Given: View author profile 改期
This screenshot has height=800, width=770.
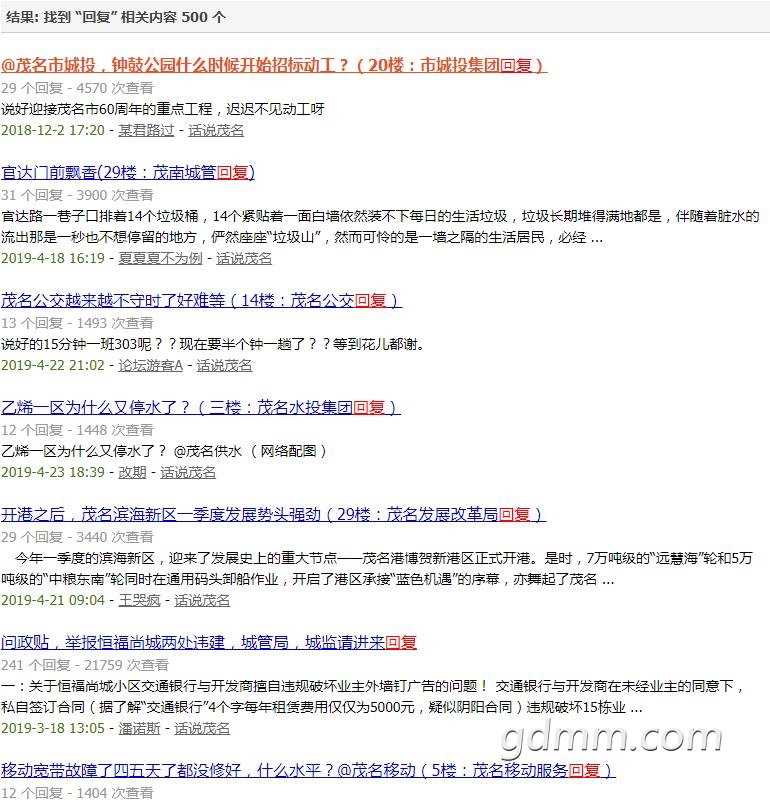Looking at the screenshot, I should (132, 473).
